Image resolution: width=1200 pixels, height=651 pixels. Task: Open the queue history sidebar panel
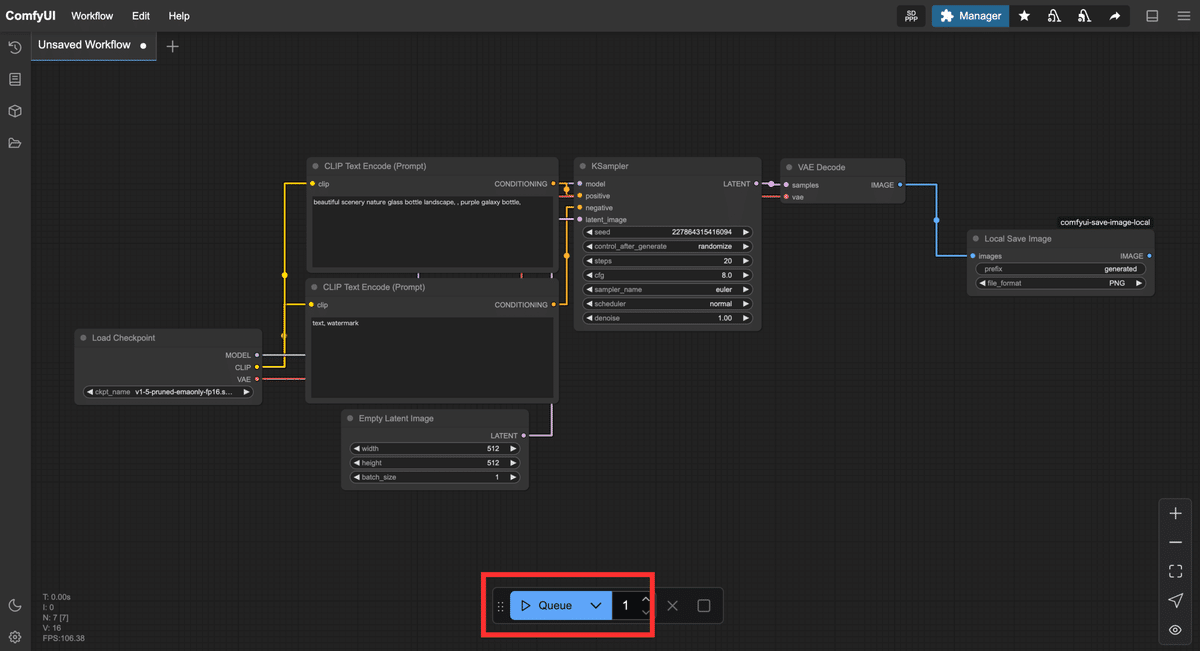(15, 47)
